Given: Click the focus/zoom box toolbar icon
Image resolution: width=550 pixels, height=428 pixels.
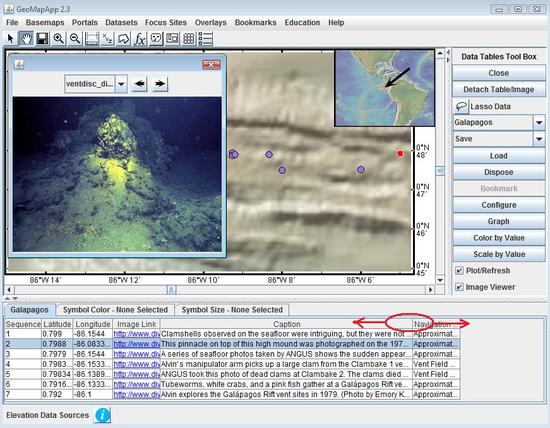Looking at the screenshot, I should coord(92,38).
